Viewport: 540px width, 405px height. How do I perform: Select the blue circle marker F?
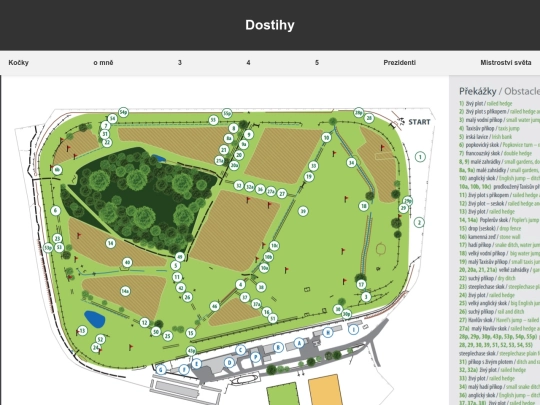click(x=184, y=370)
